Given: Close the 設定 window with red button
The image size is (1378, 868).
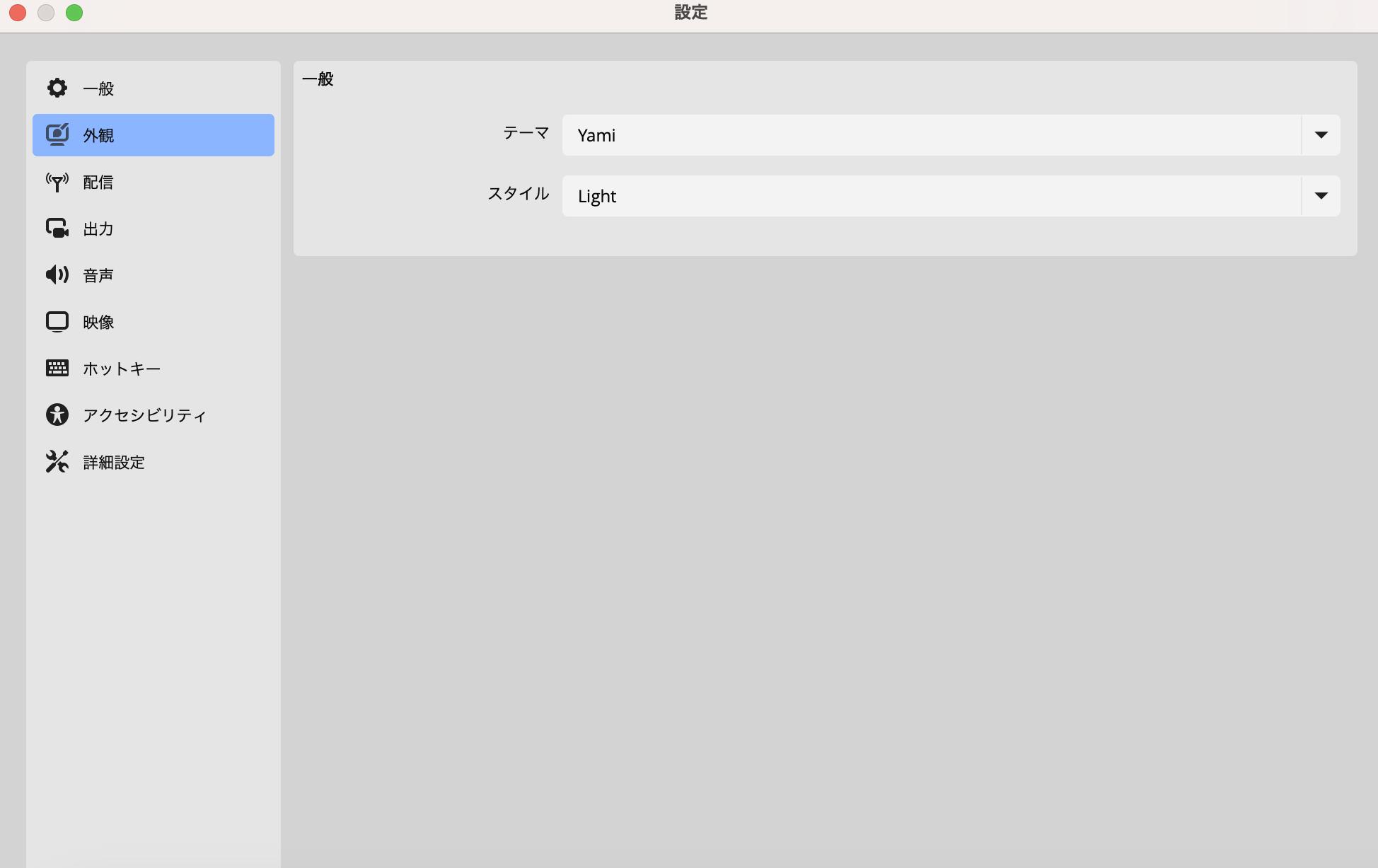Looking at the screenshot, I should point(18,13).
